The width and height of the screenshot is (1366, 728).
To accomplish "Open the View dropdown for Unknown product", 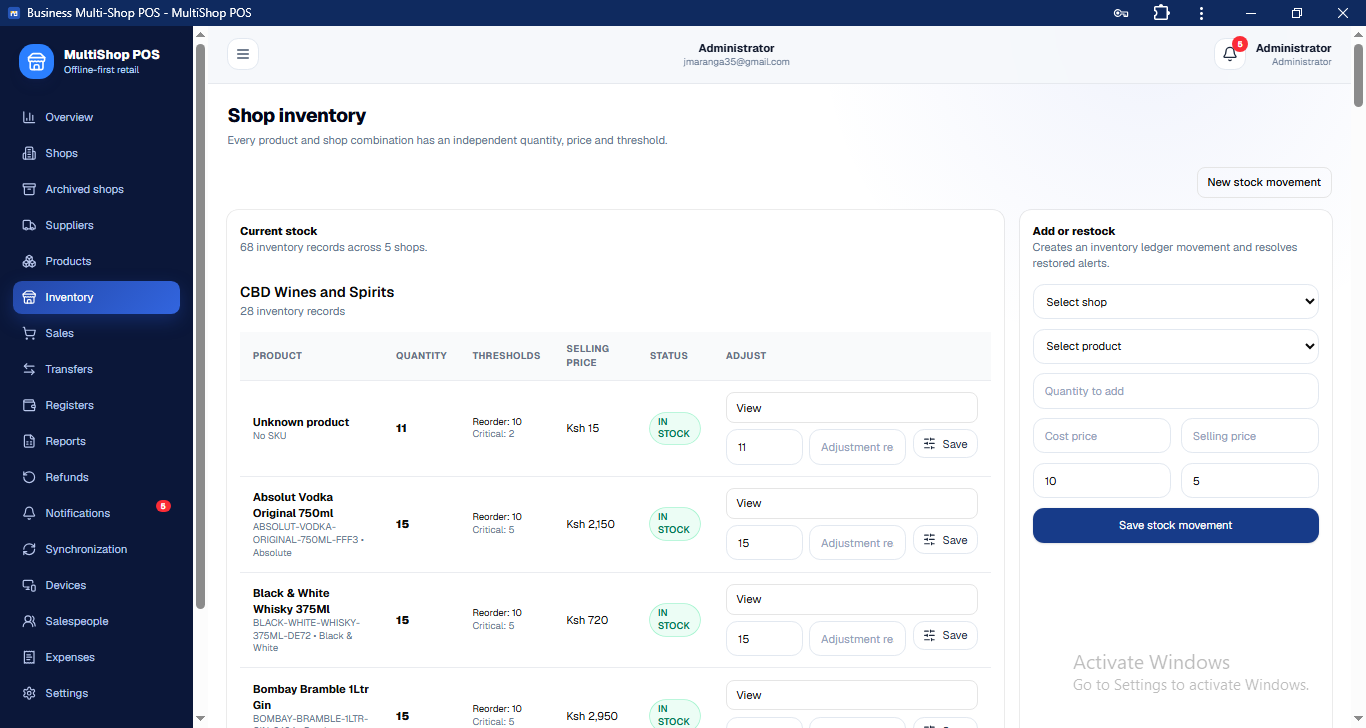I will (852, 408).
